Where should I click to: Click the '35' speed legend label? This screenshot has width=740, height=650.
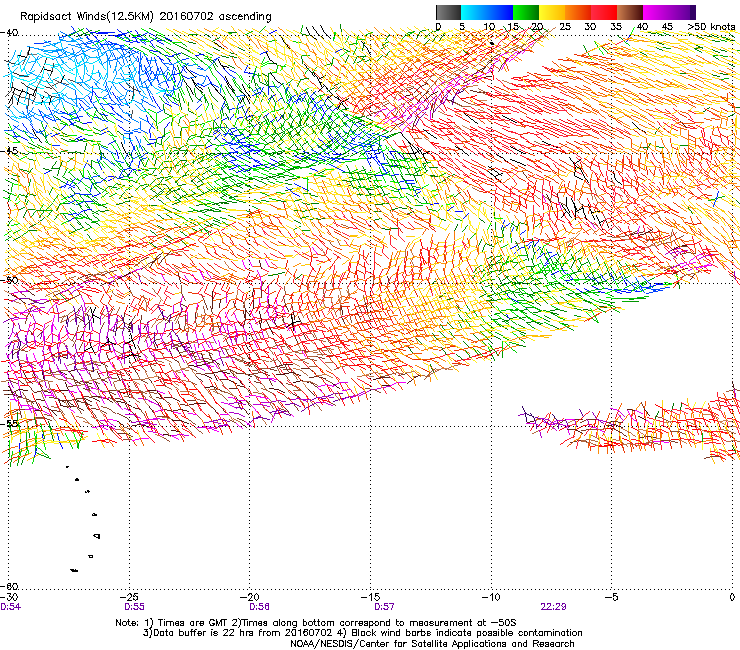[616, 27]
